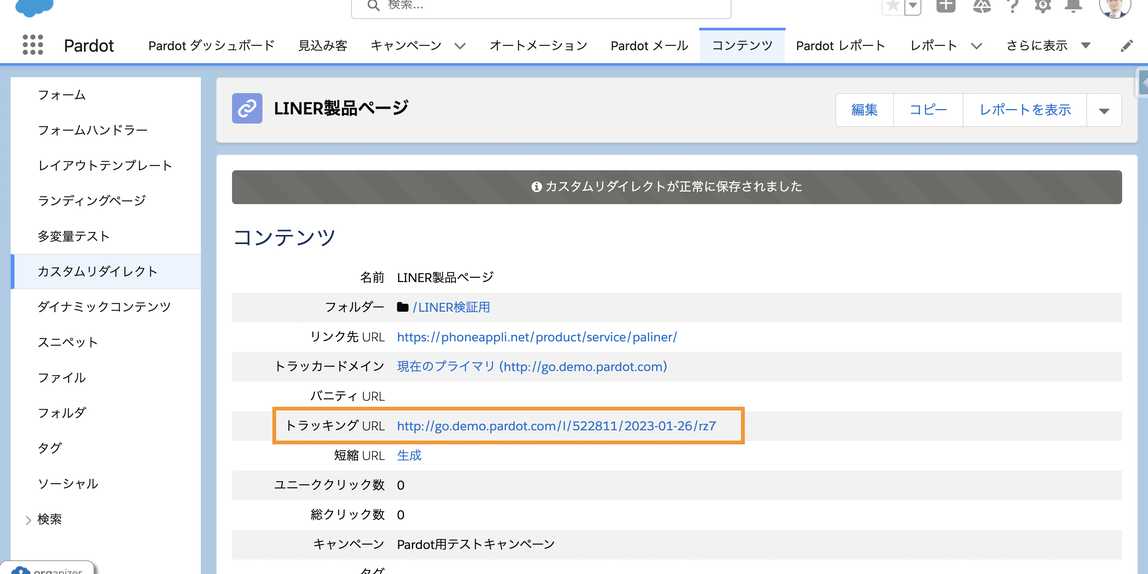Click 生成 to generate short URL
Image resolution: width=1148 pixels, height=574 pixels.
(x=409, y=455)
